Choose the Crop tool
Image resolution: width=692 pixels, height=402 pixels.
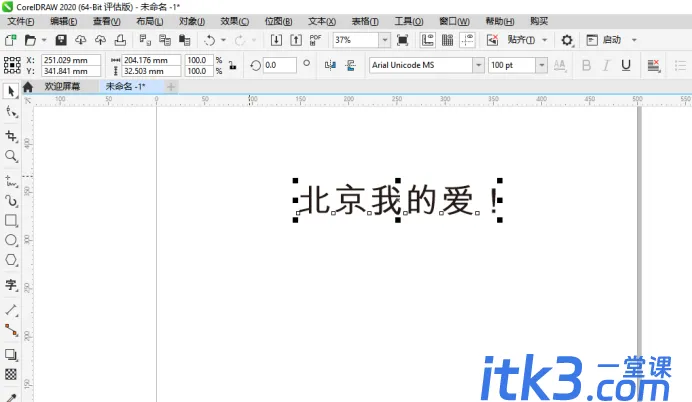coord(11,136)
